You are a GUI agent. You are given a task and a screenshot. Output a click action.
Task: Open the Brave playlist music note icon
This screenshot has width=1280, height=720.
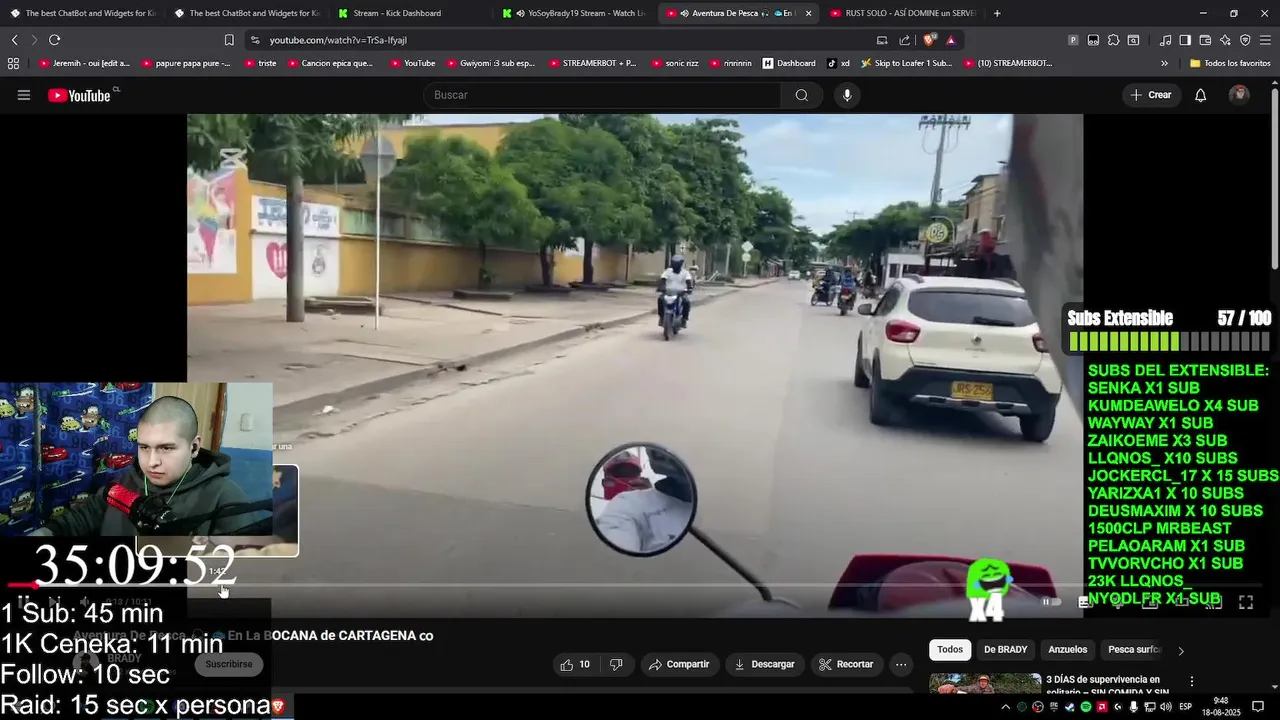[x=1165, y=40]
